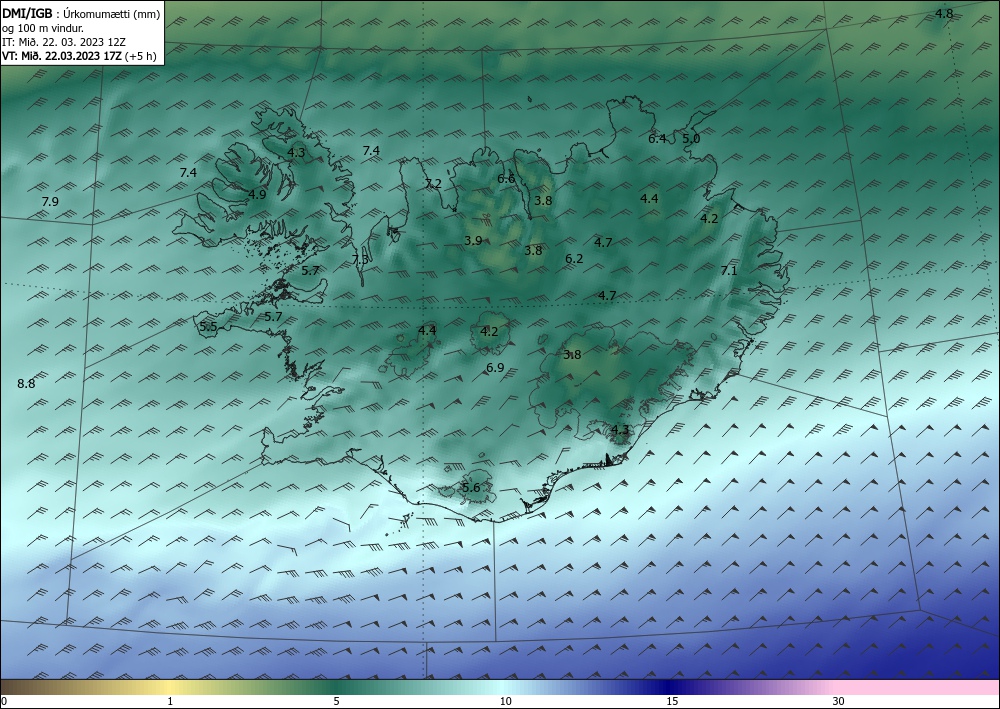Image resolution: width=1000 pixels, height=709 pixels.
Task: Select the 5.0 value in the northeast
Action: pyautogui.click(x=691, y=138)
